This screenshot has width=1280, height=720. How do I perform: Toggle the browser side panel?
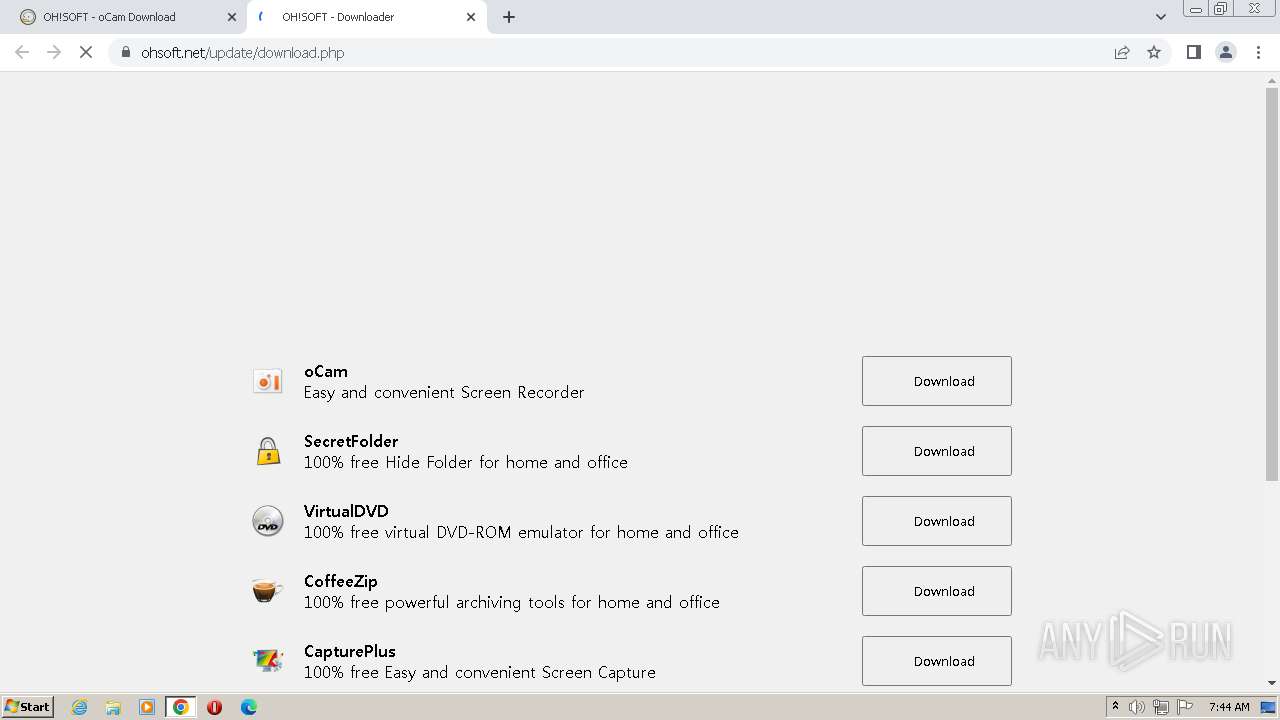click(x=1193, y=52)
